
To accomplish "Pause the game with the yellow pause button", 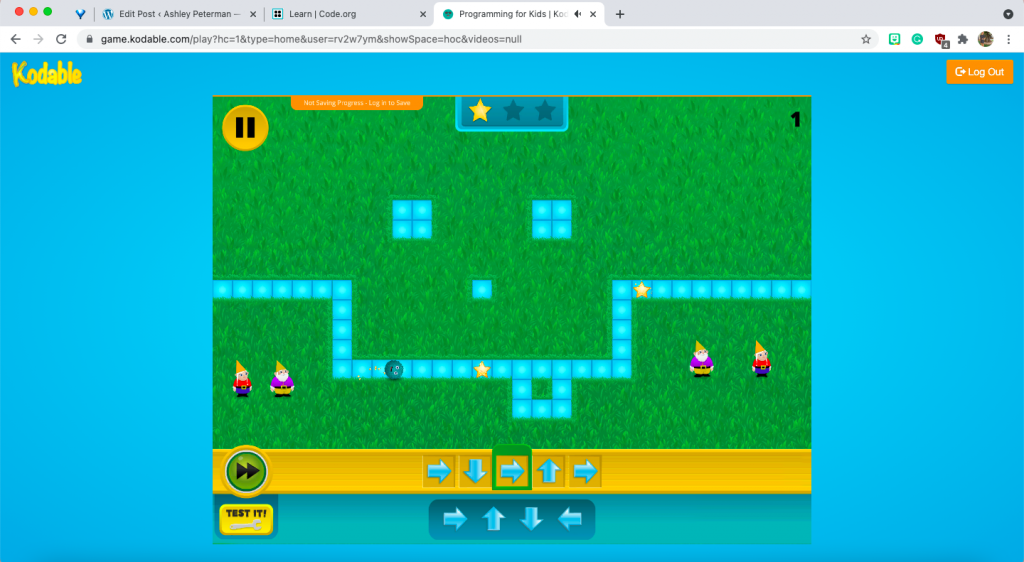I will 245,127.
